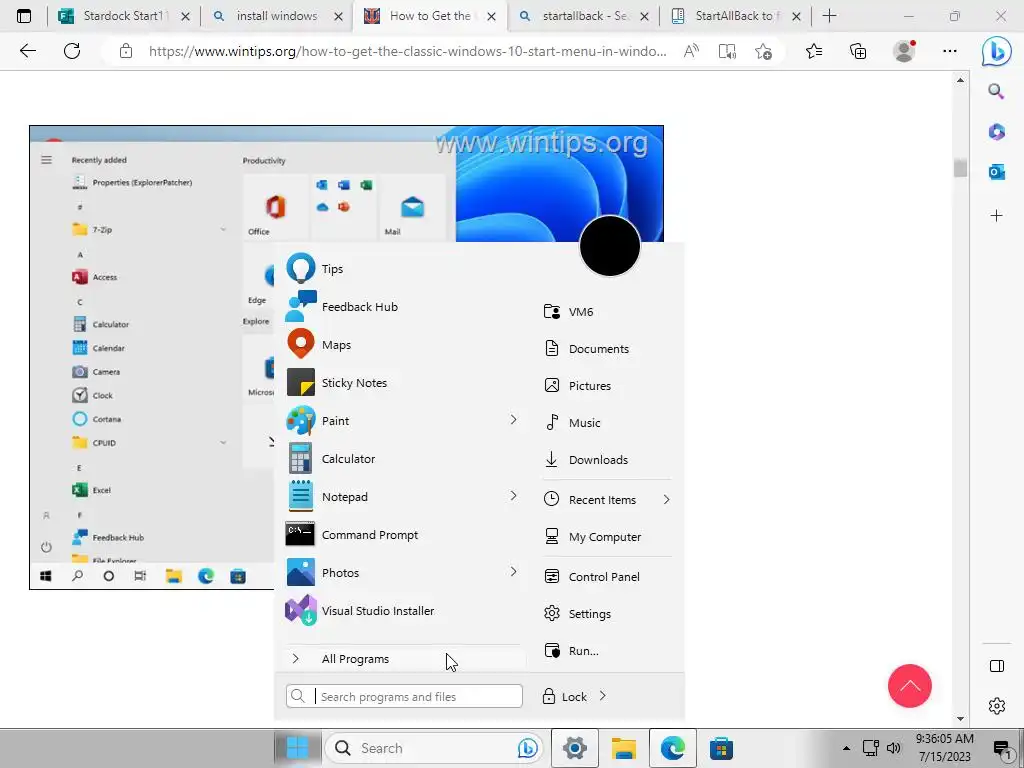Switch to Stardock Start11 tab

(124, 16)
